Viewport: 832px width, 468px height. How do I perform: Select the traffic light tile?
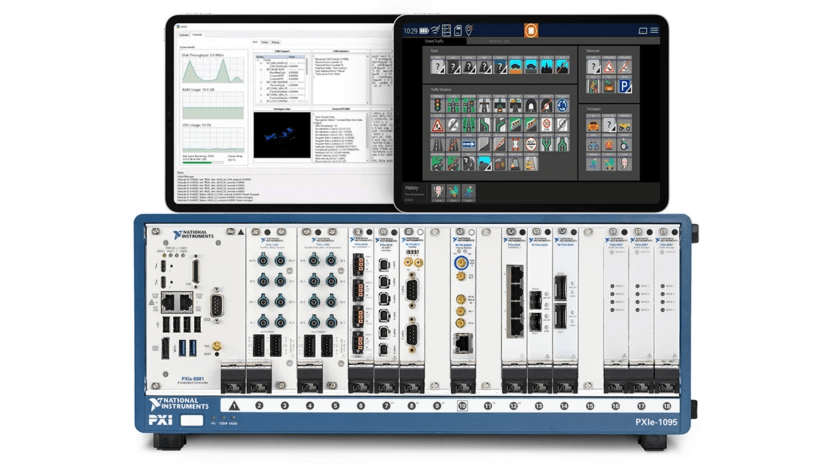coord(437,105)
